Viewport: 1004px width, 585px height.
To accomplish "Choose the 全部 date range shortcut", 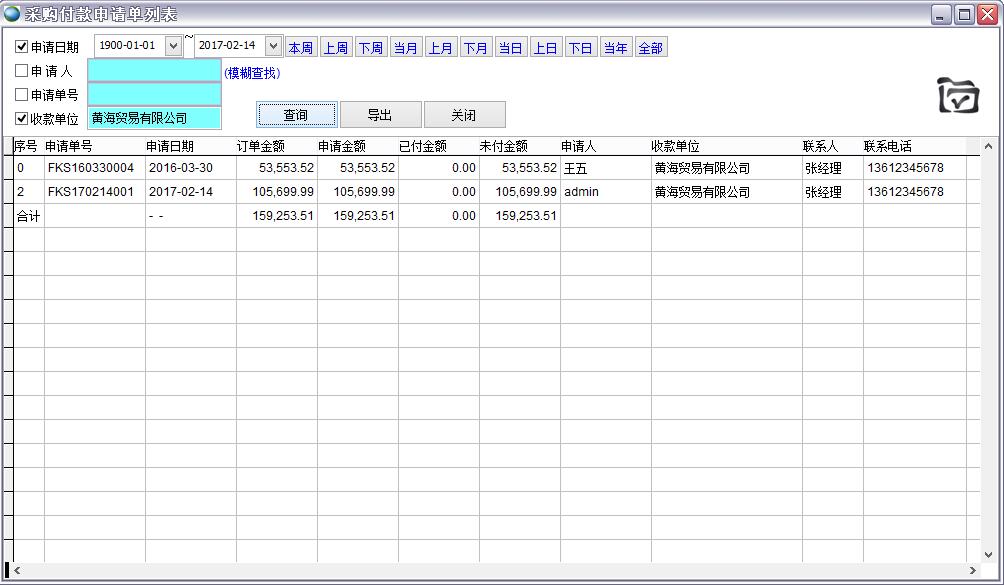I will coord(650,48).
